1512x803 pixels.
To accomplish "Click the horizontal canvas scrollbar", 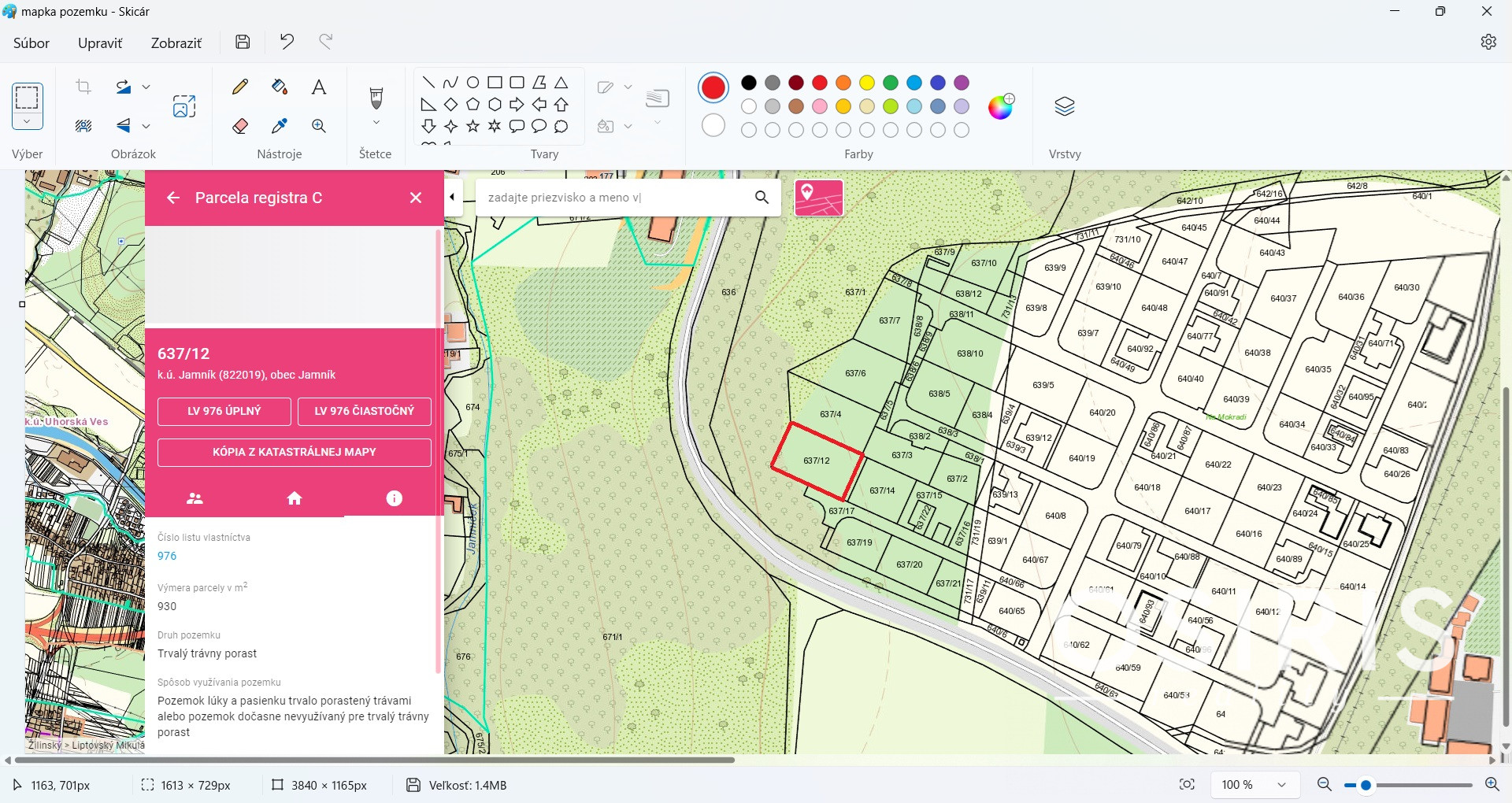I will (x=375, y=760).
